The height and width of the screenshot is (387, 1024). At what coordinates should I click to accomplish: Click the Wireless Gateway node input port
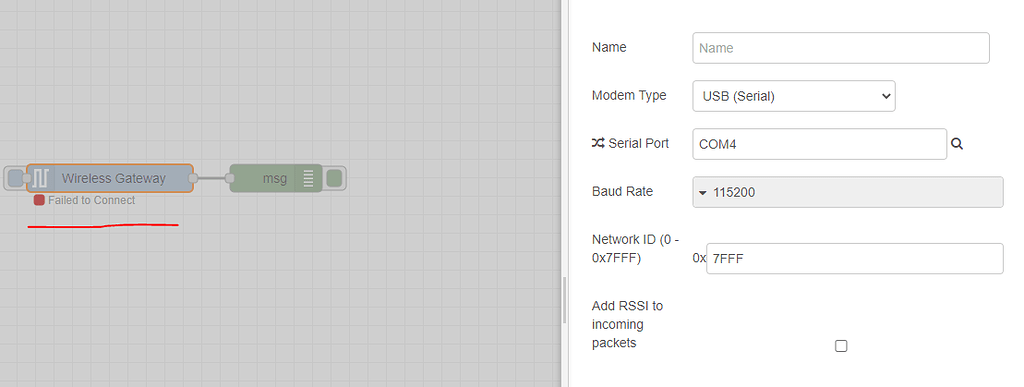coord(27,178)
